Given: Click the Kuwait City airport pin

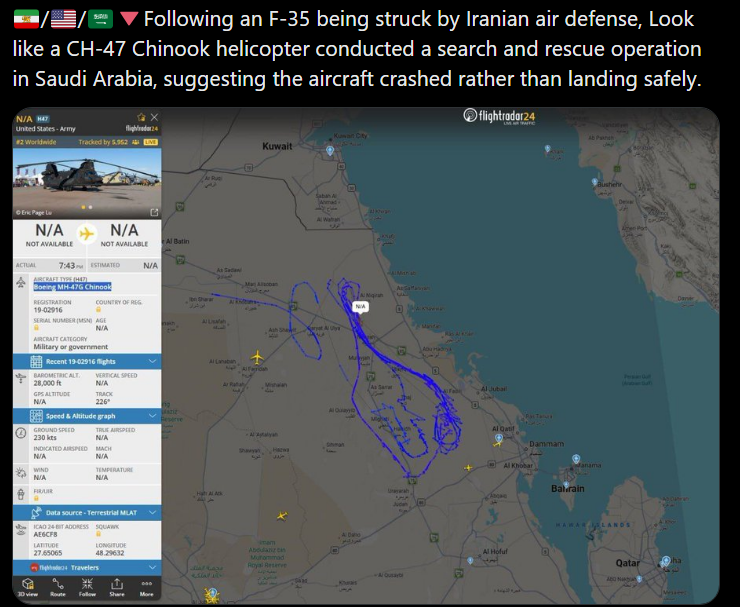Looking at the screenshot, I should tap(330, 151).
